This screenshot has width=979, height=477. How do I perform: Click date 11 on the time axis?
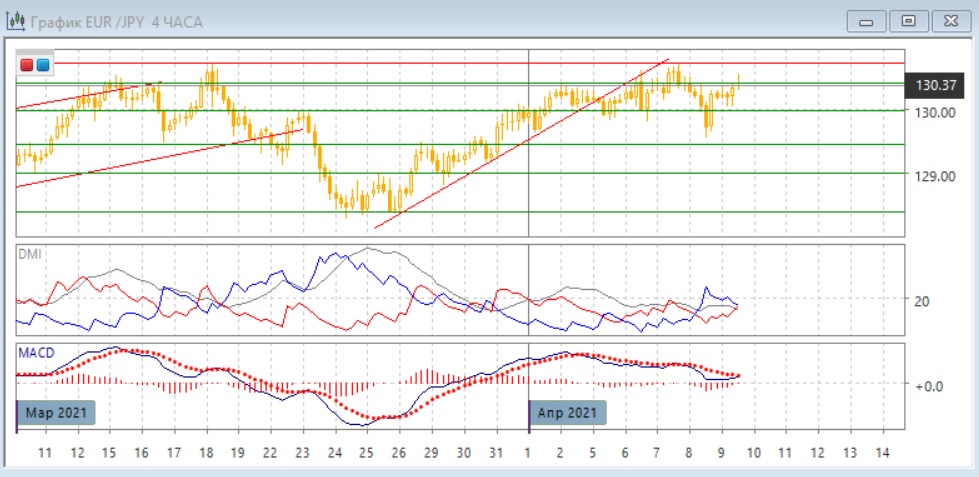pyautogui.click(x=45, y=453)
